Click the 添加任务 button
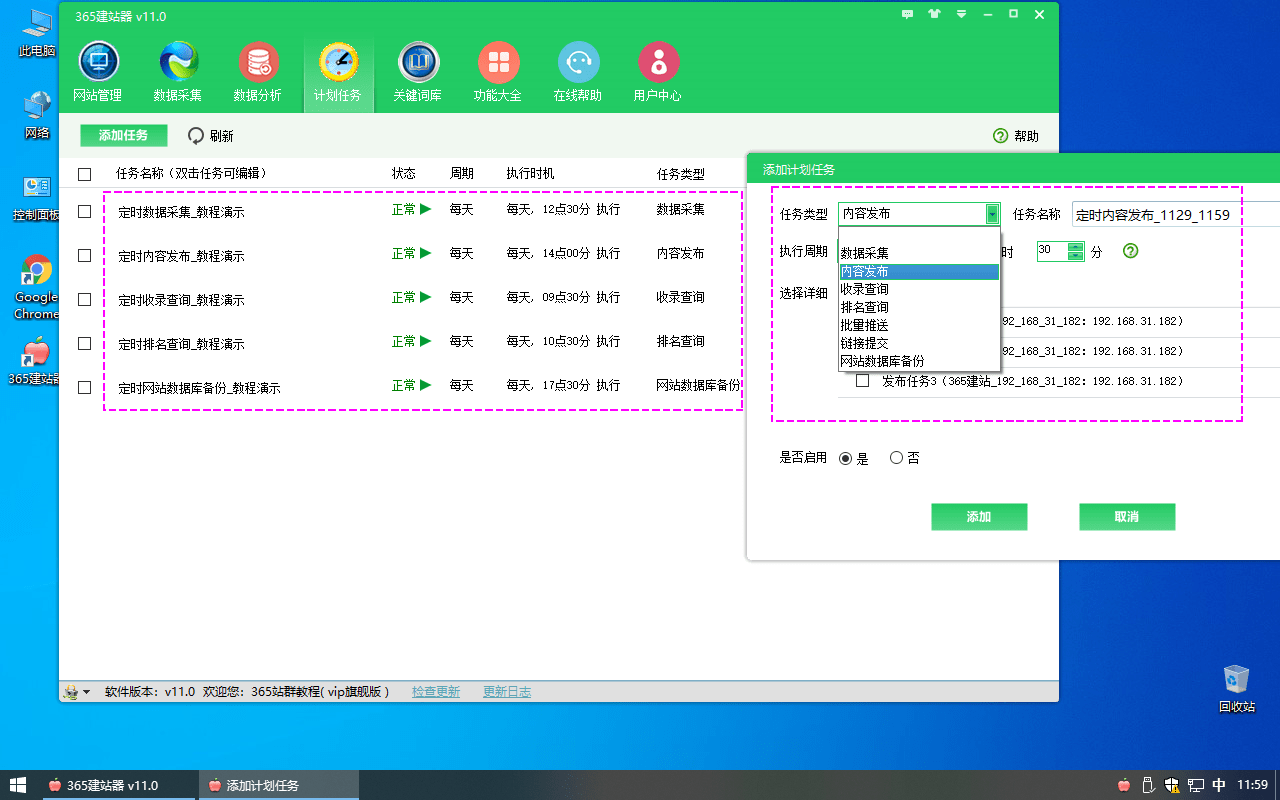This screenshot has width=1280, height=800. click(123, 136)
